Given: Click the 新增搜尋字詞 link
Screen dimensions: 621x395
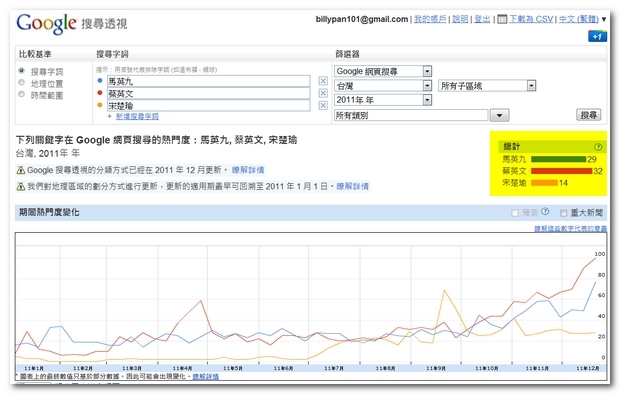Looking at the screenshot, I should 137,116.
